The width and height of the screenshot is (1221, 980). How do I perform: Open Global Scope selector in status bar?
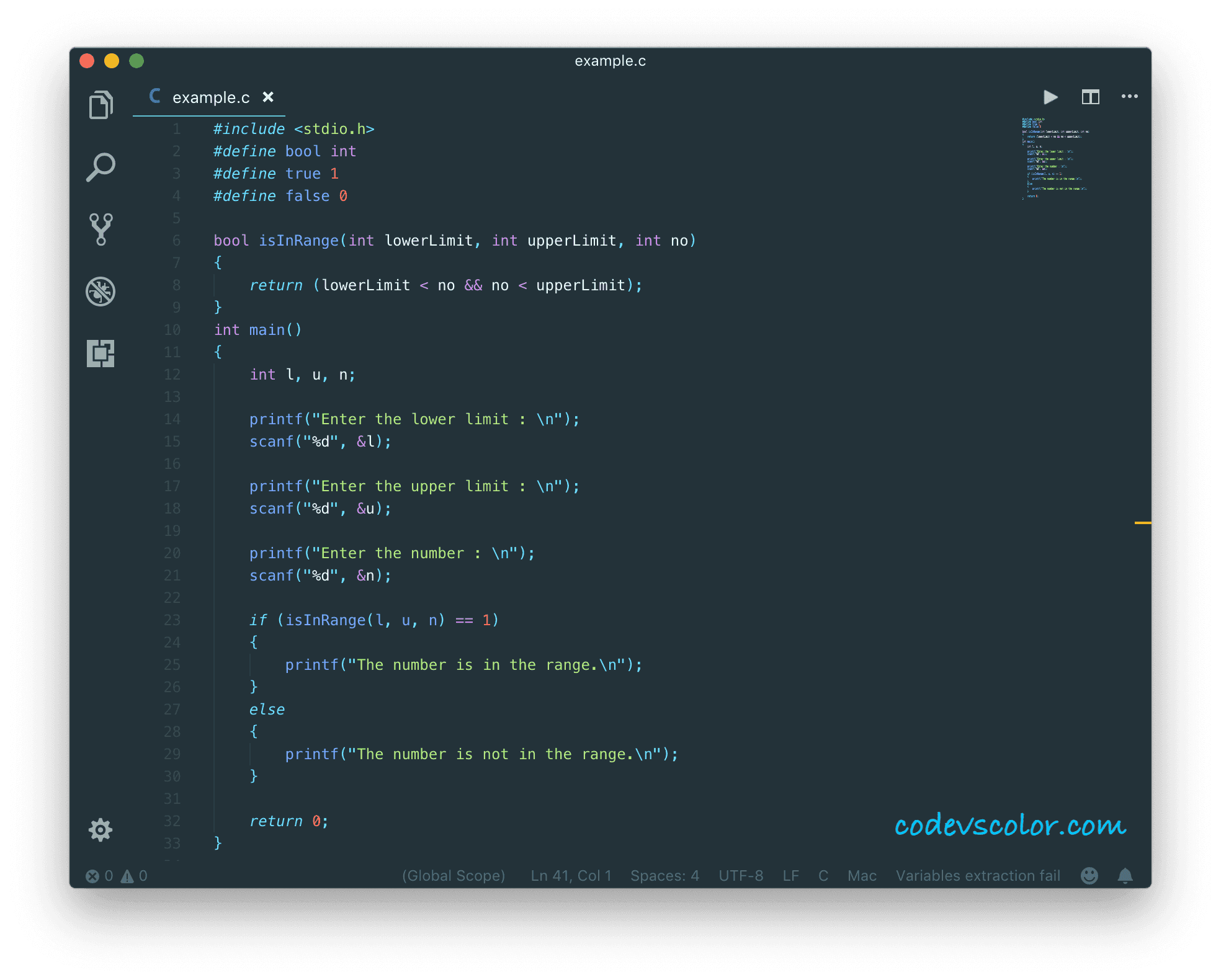(x=453, y=876)
